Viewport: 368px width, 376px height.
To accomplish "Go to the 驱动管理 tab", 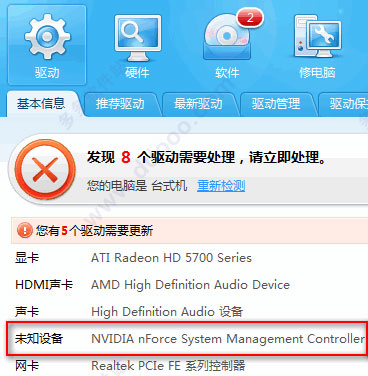I will [x=276, y=104].
